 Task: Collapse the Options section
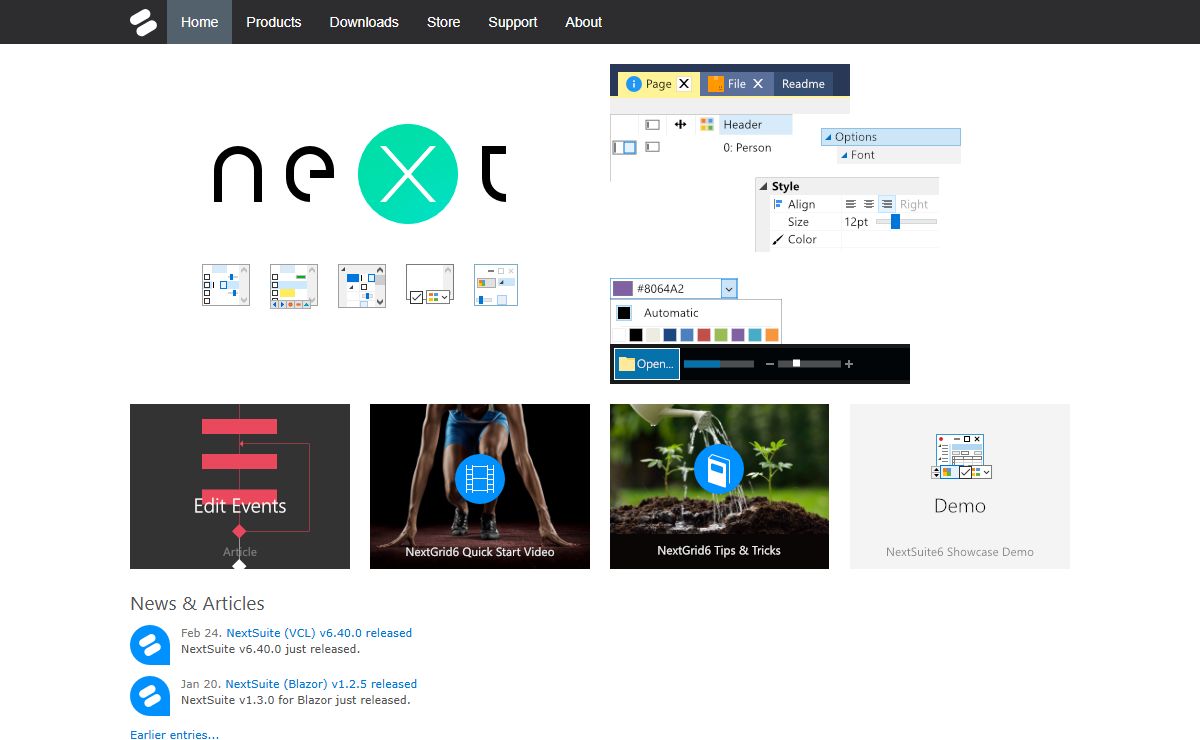point(828,137)
